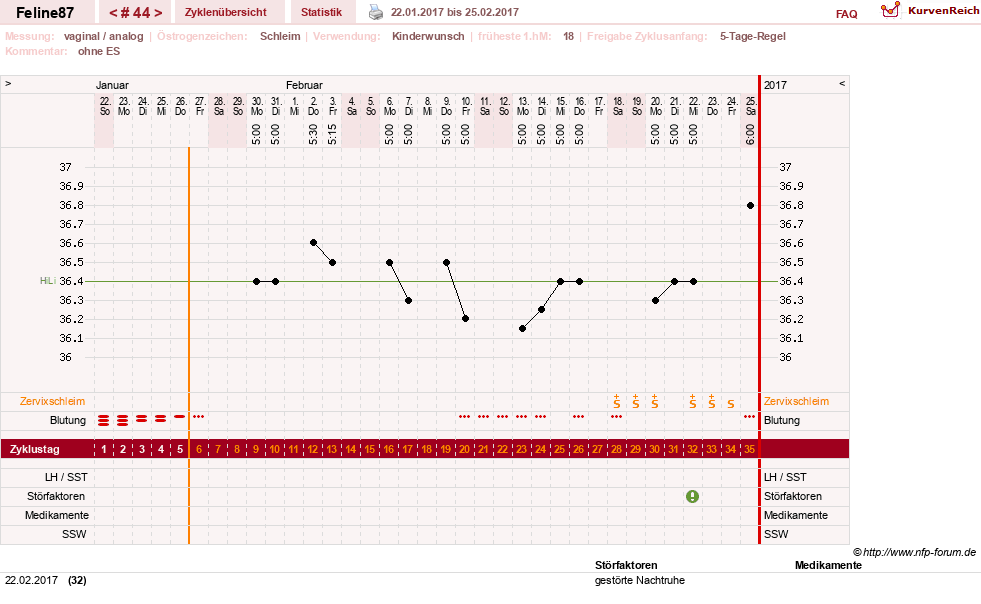Click spotting dots on 27 January
The height and width of the screenshot is (604, 981).
tap(198, 416)
